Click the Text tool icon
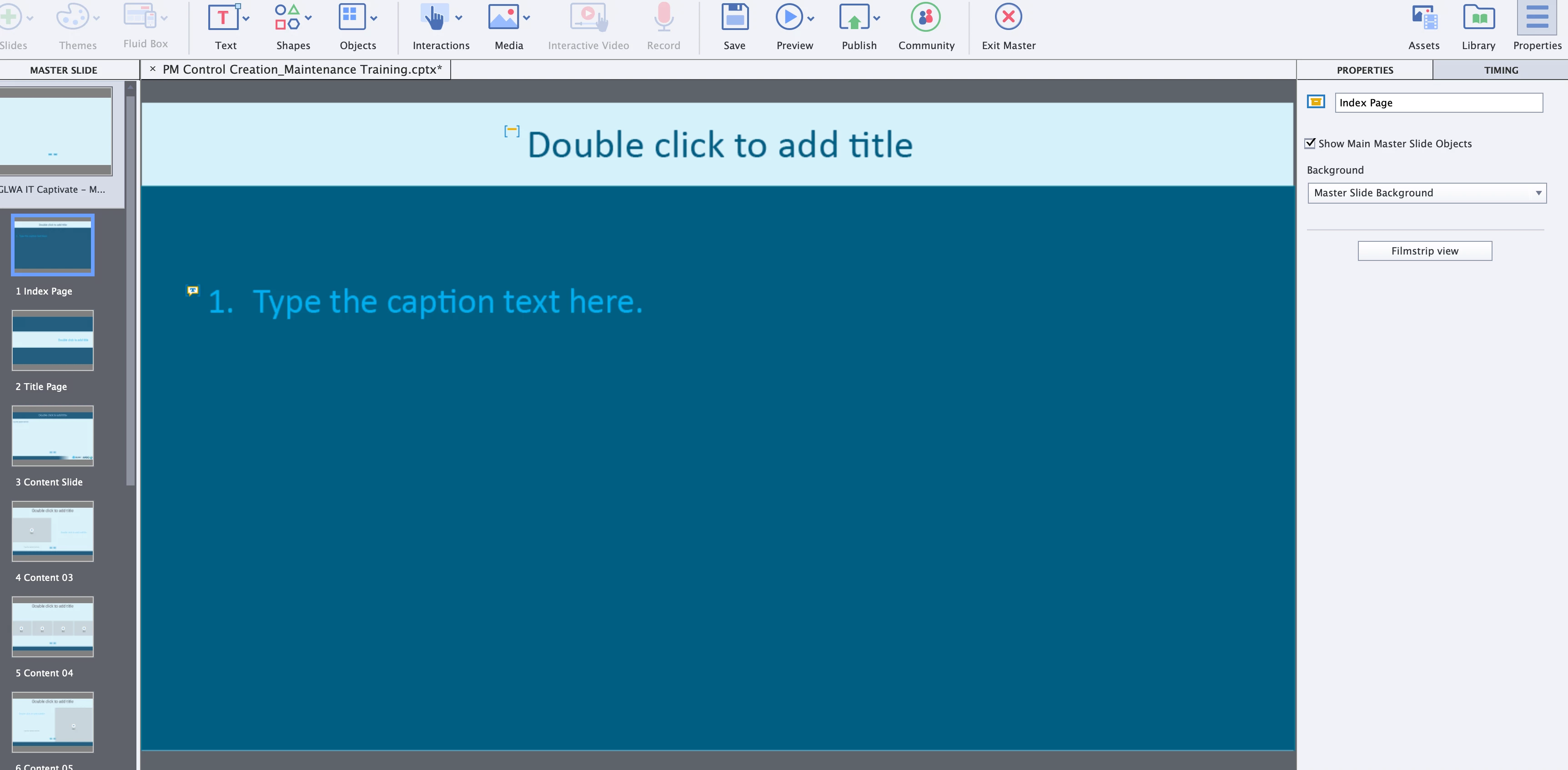 [223, 18]
